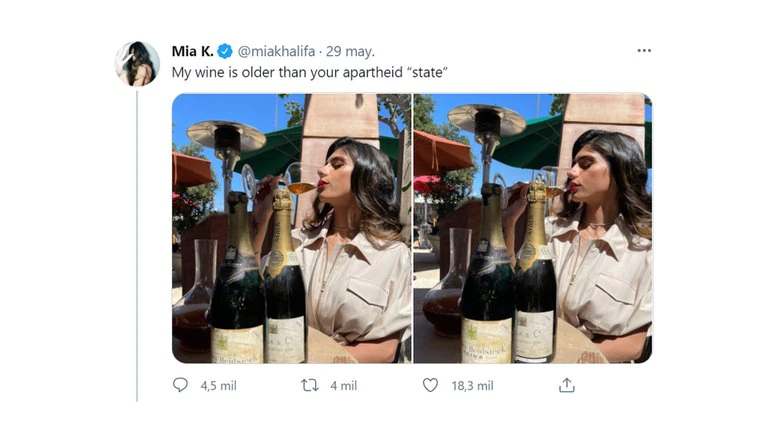
Task: Click the 18,3 mil likes count
Action: 471,385
